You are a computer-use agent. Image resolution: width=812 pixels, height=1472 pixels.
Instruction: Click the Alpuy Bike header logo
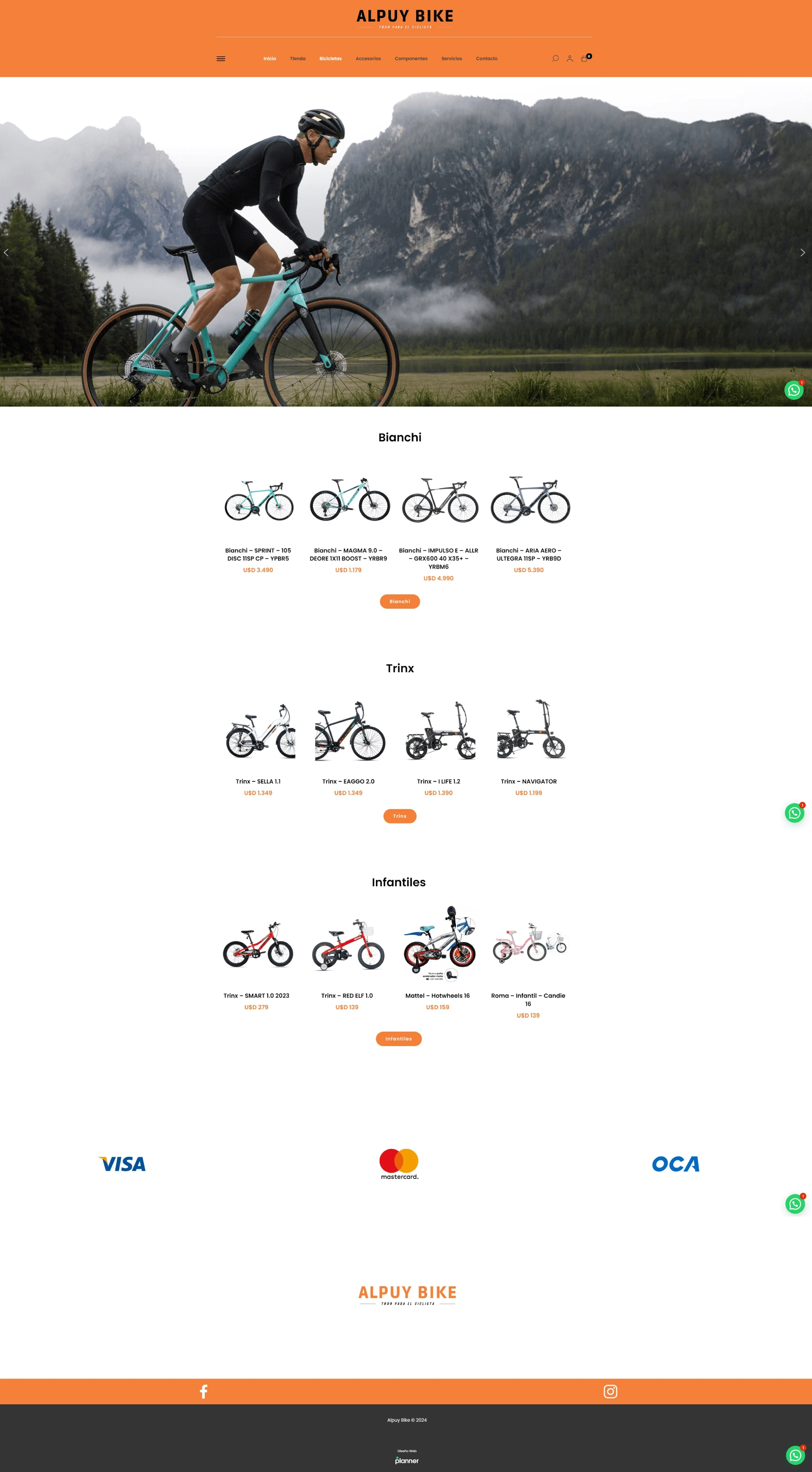pos(405,19)
